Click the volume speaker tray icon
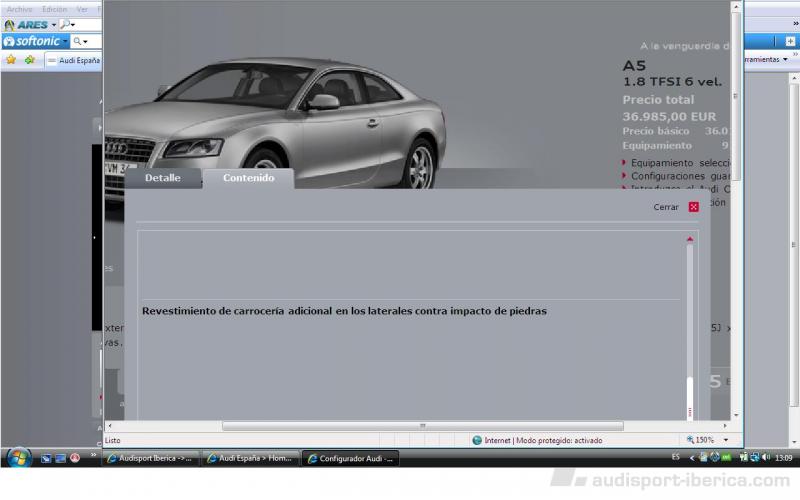The width and height of the screenshot is (800, 500). tap(766, 458)
